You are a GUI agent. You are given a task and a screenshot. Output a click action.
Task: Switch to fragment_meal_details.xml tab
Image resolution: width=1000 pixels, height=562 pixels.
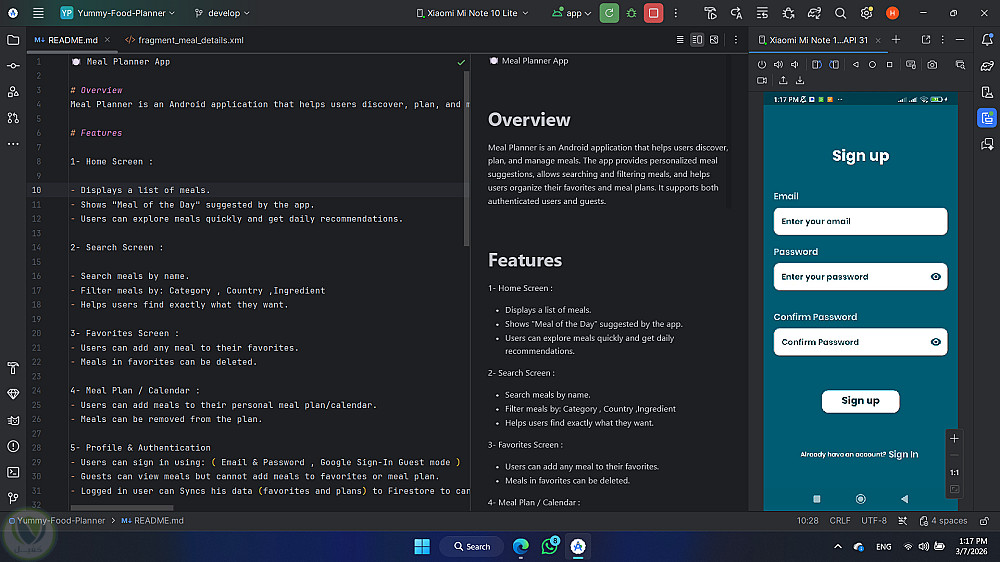pos(184,40)
